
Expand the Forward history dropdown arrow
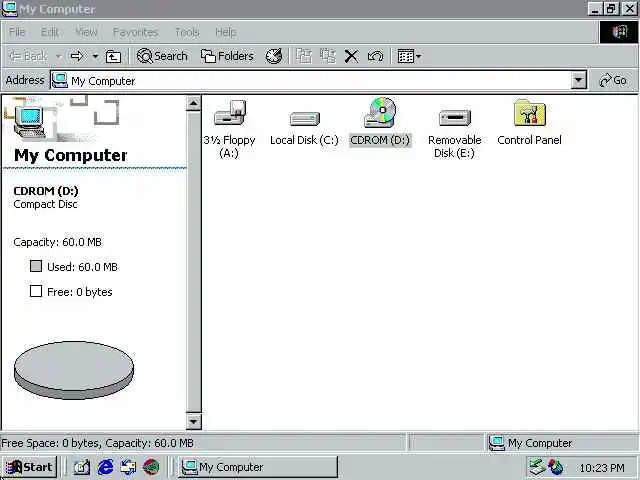95,56
